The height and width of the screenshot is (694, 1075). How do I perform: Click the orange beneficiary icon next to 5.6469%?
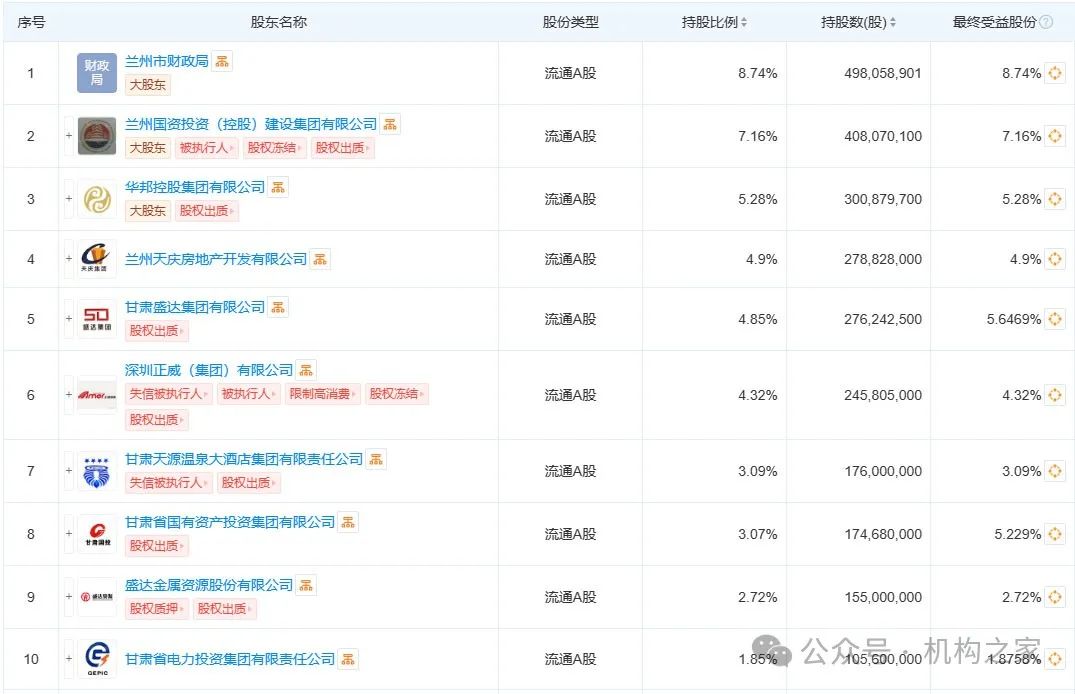[1055, 318]
